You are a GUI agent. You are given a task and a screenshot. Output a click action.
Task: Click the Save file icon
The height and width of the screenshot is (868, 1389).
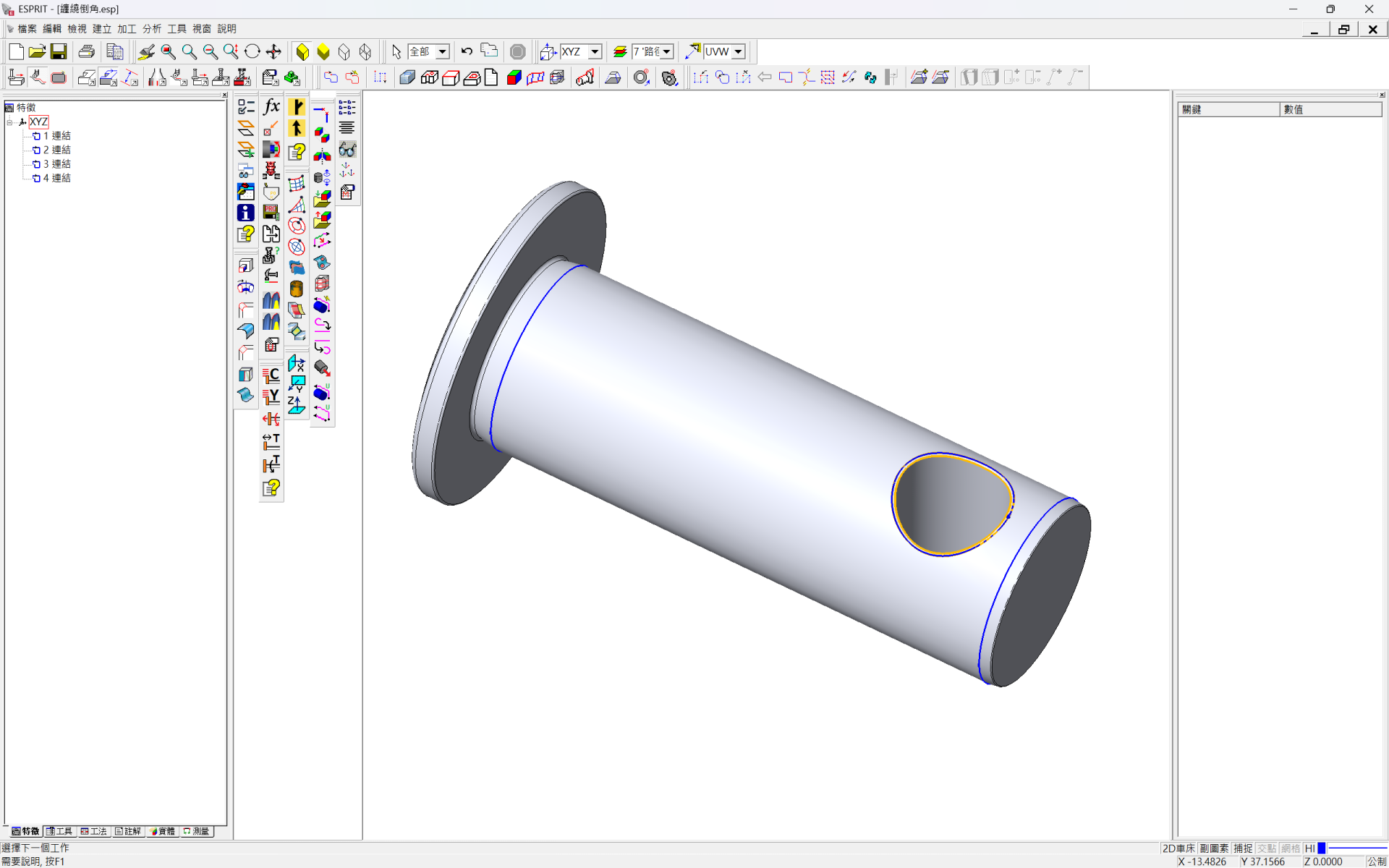click(59, 51)
